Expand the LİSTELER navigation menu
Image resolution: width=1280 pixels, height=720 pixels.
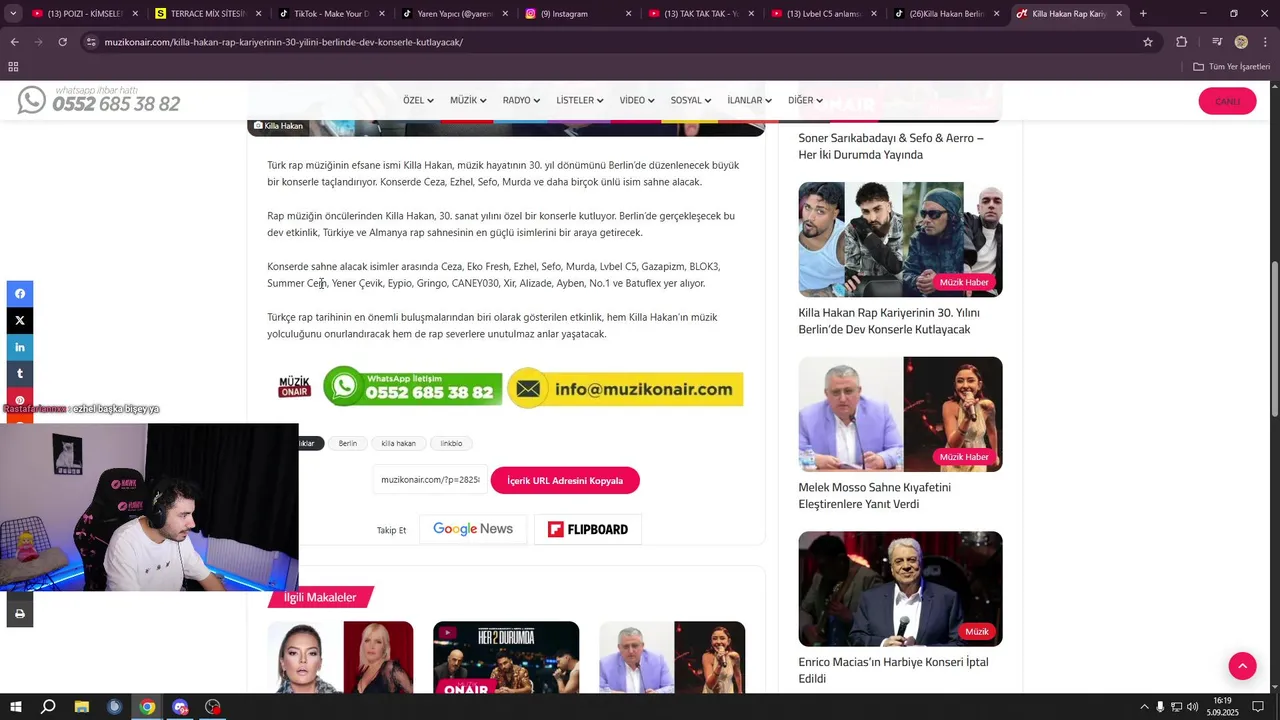coord(580,101)
